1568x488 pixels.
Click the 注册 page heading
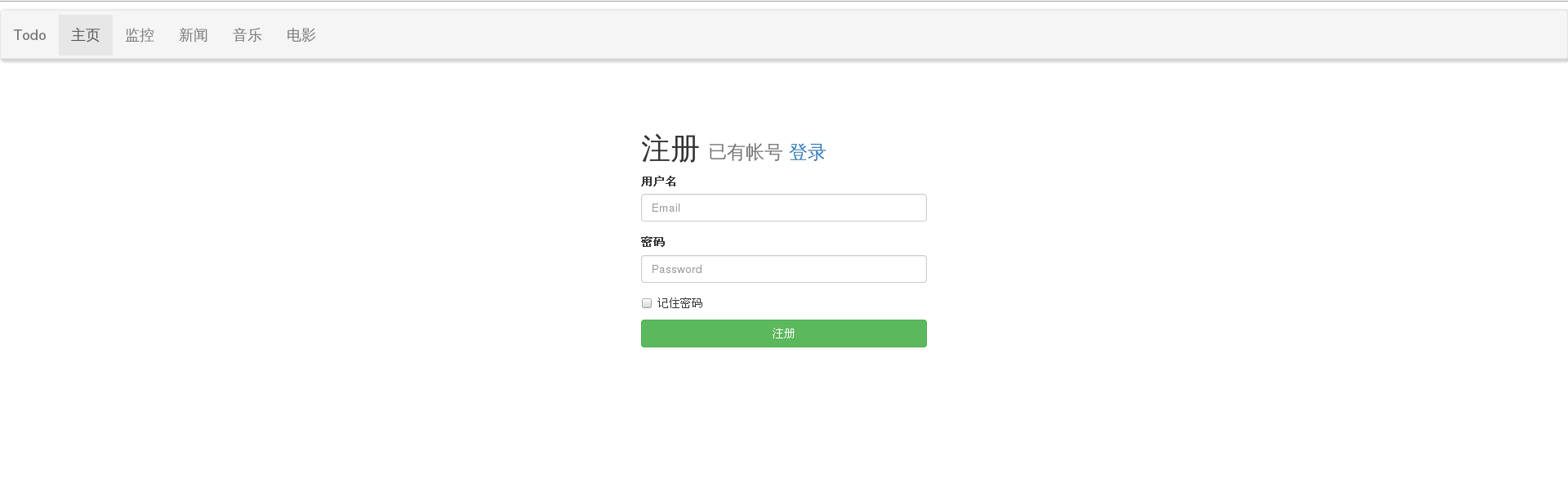670,149
